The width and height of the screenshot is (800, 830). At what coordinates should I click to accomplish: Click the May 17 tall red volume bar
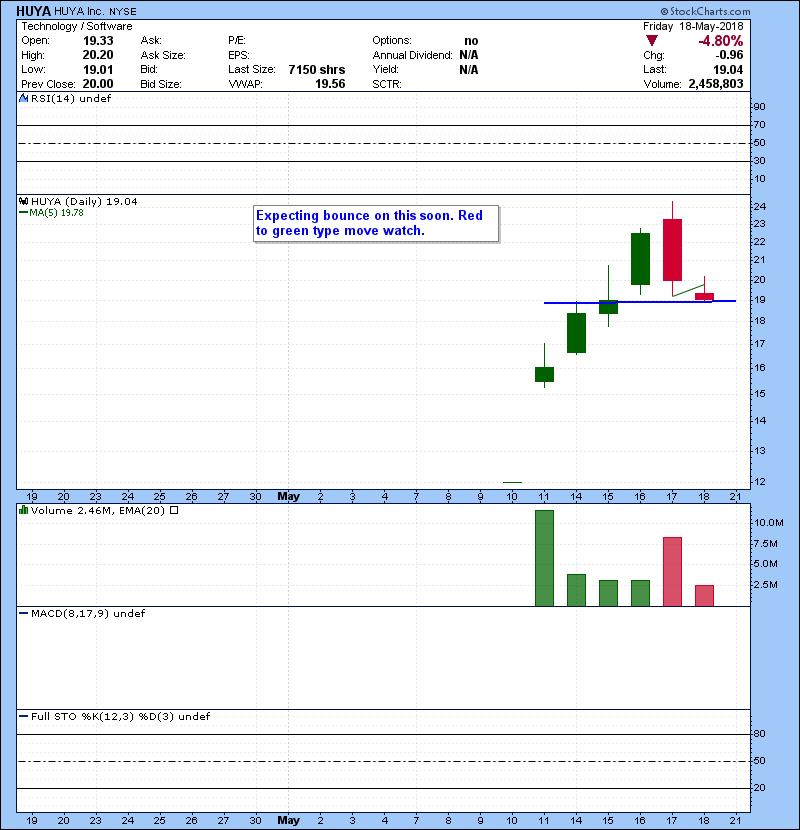(672, 572)
